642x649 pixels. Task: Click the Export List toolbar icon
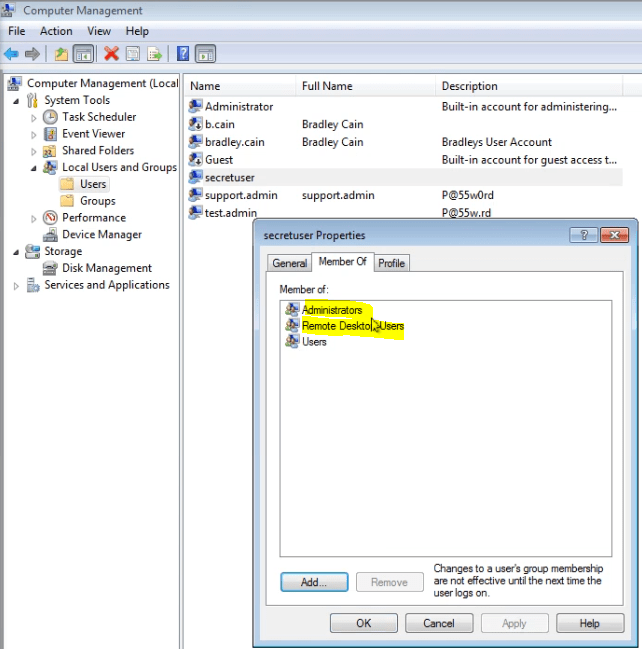pos(155,54)
